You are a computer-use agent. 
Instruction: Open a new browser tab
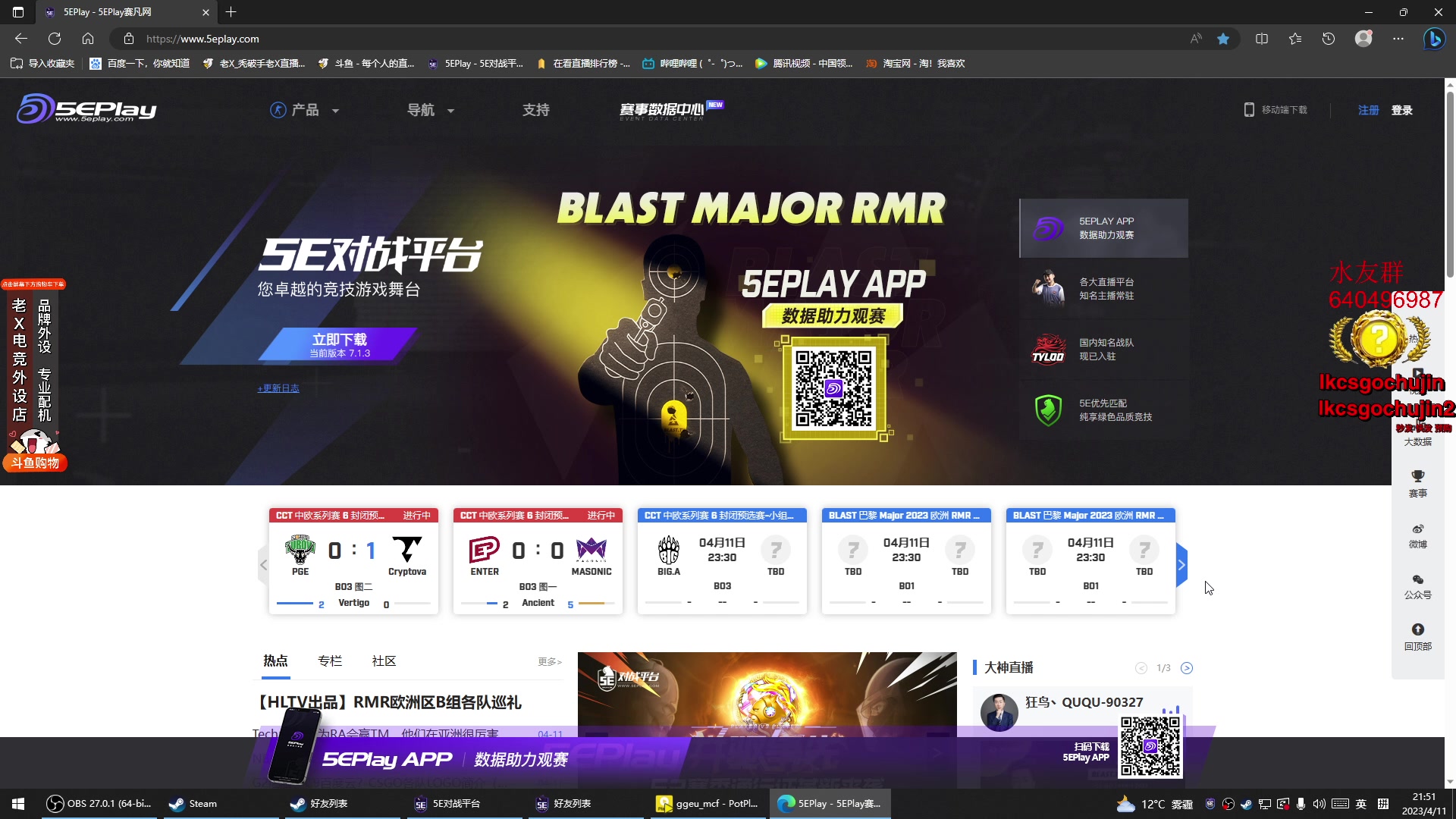(x=231, y=12)
